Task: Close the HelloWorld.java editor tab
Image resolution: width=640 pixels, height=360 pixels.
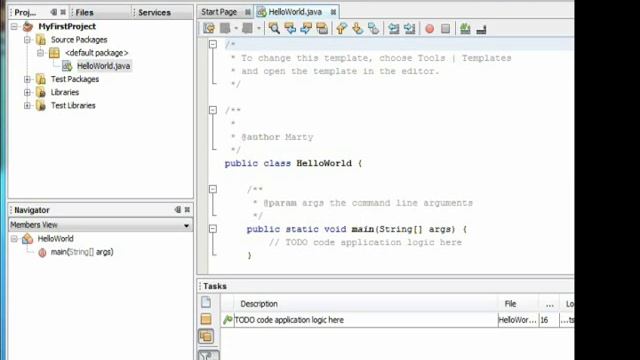Action: 333,12
